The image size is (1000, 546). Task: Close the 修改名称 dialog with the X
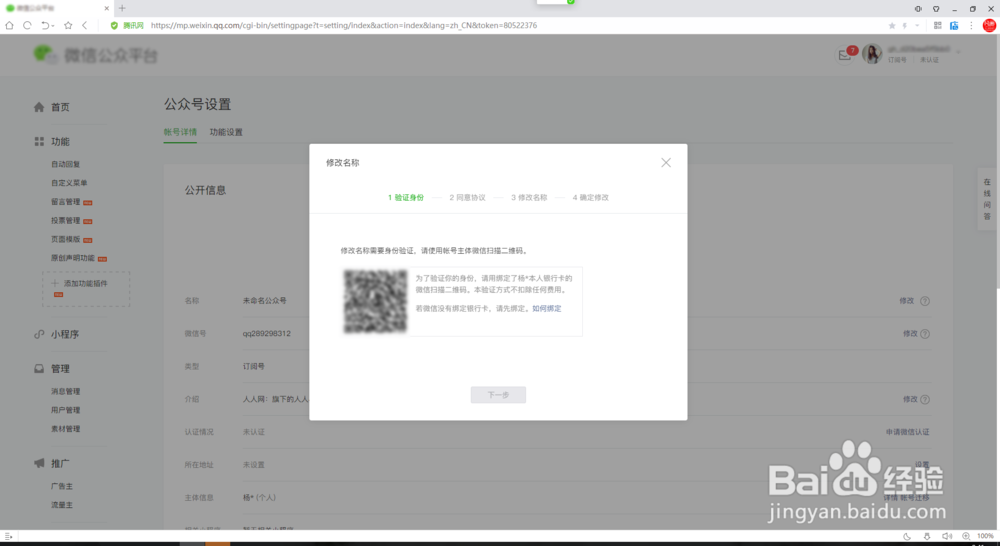click(x=666, y=163)
